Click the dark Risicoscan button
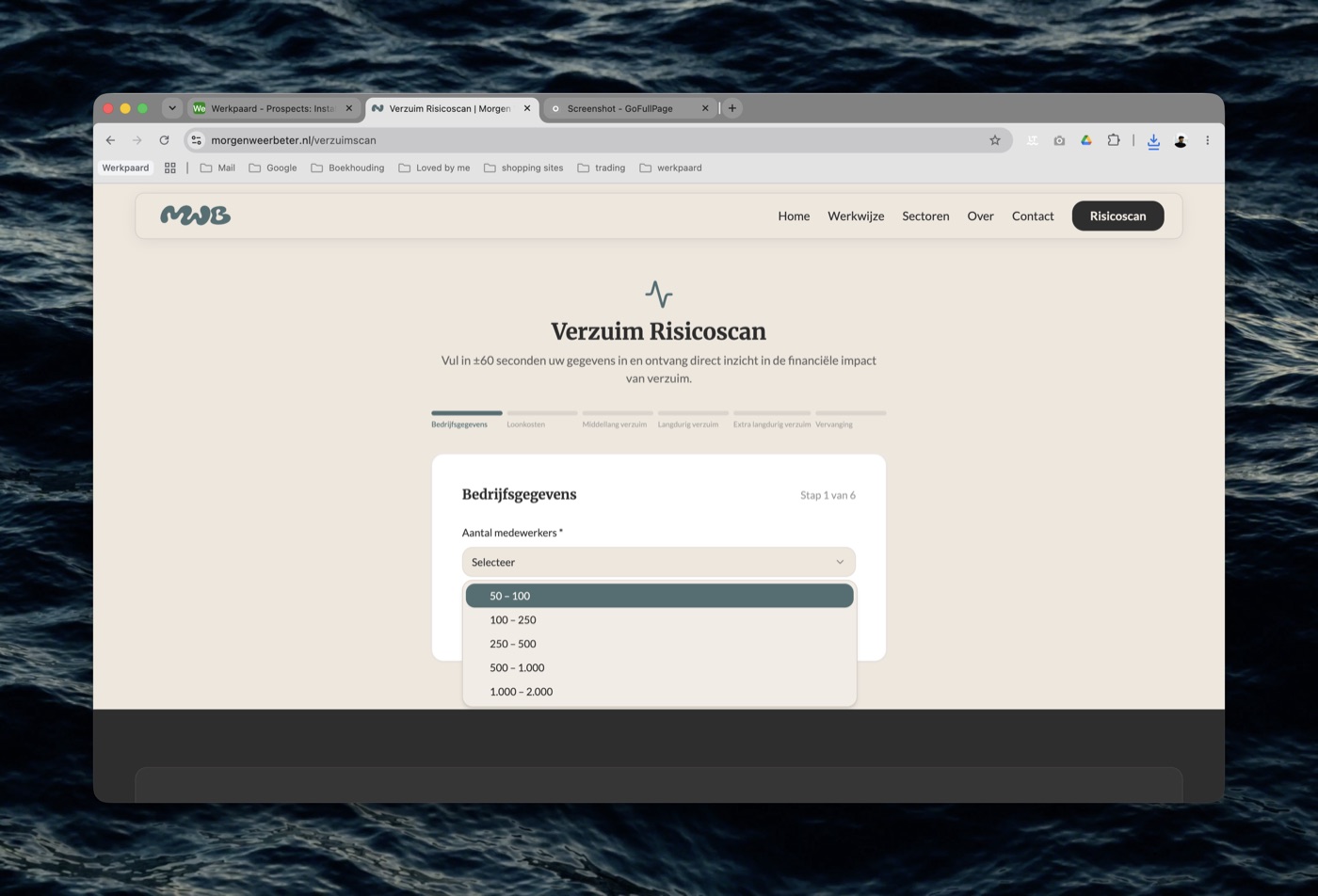The width and height of the screenshot is (1318, 896). 1117,216
